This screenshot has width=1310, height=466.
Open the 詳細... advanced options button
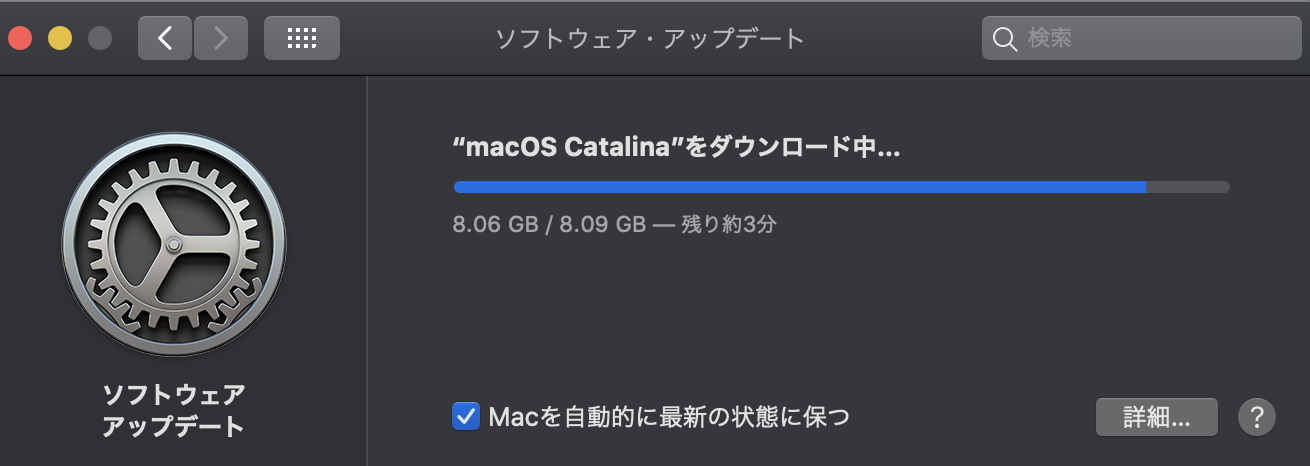pos(1156,417)
